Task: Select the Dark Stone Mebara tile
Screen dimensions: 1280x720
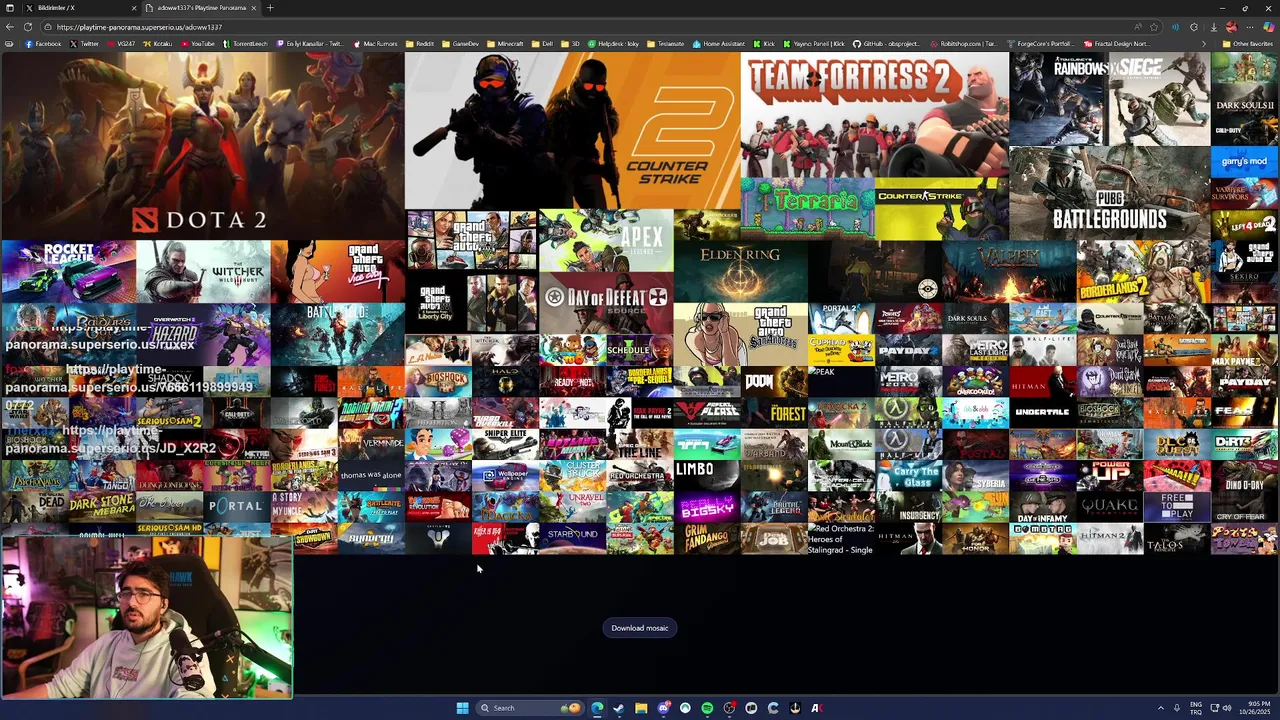Action: (101, 506)
